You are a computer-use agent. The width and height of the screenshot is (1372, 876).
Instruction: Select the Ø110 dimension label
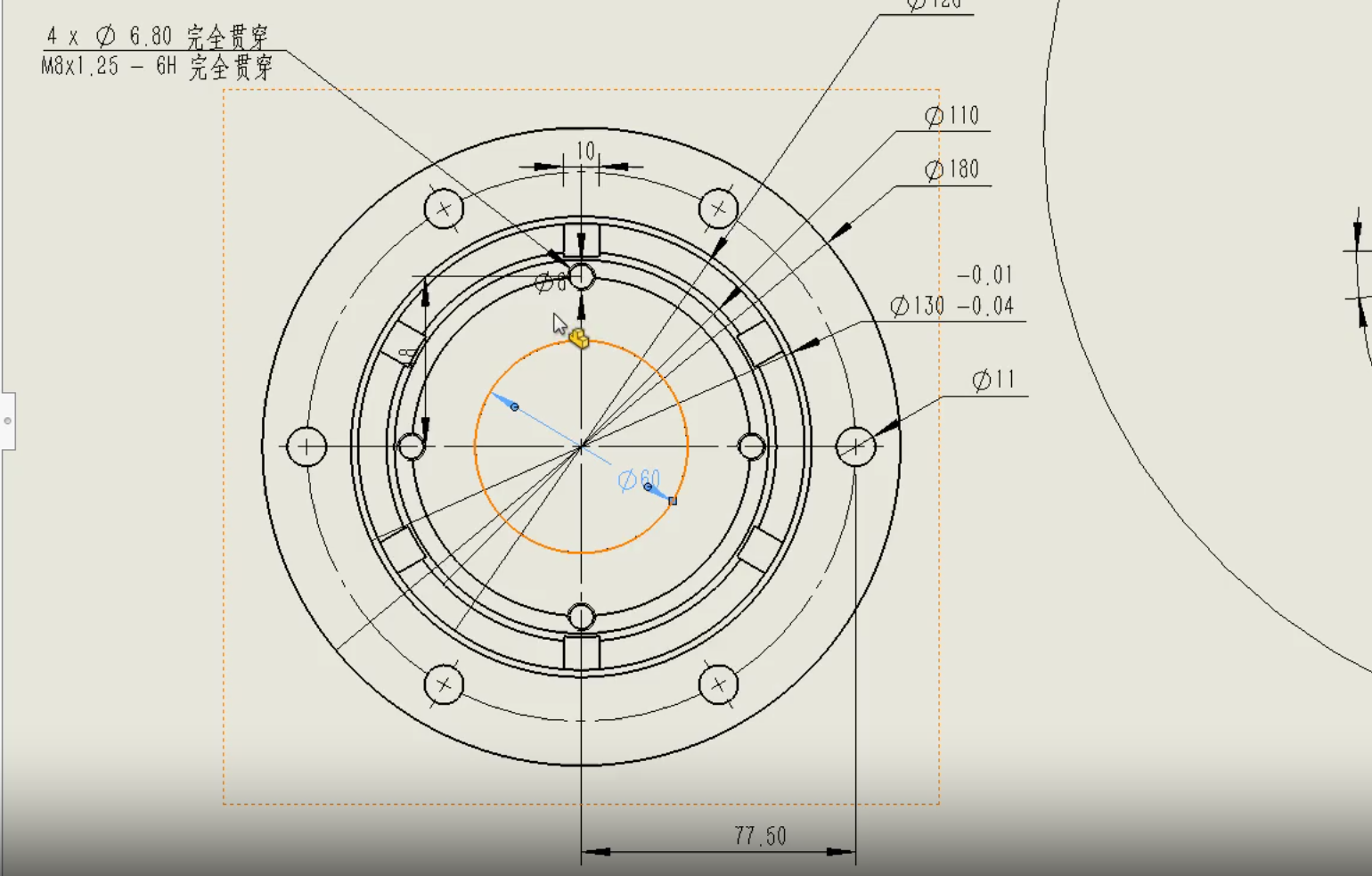[x=951, y=117]
